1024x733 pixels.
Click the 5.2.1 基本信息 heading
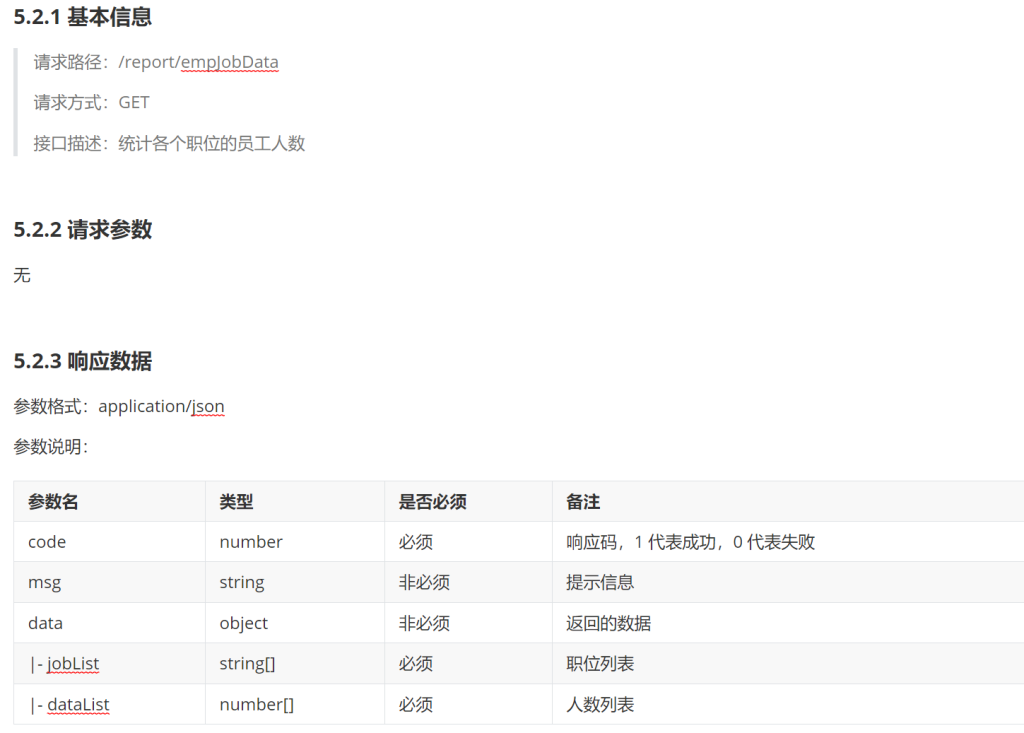click(x=83, y=17)
